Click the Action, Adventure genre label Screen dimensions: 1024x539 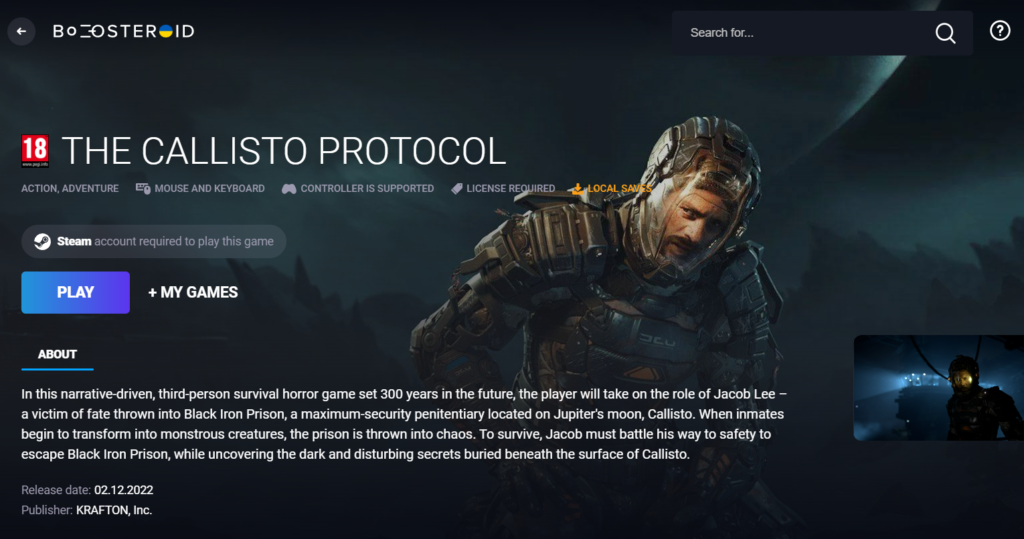click(70, 188)
